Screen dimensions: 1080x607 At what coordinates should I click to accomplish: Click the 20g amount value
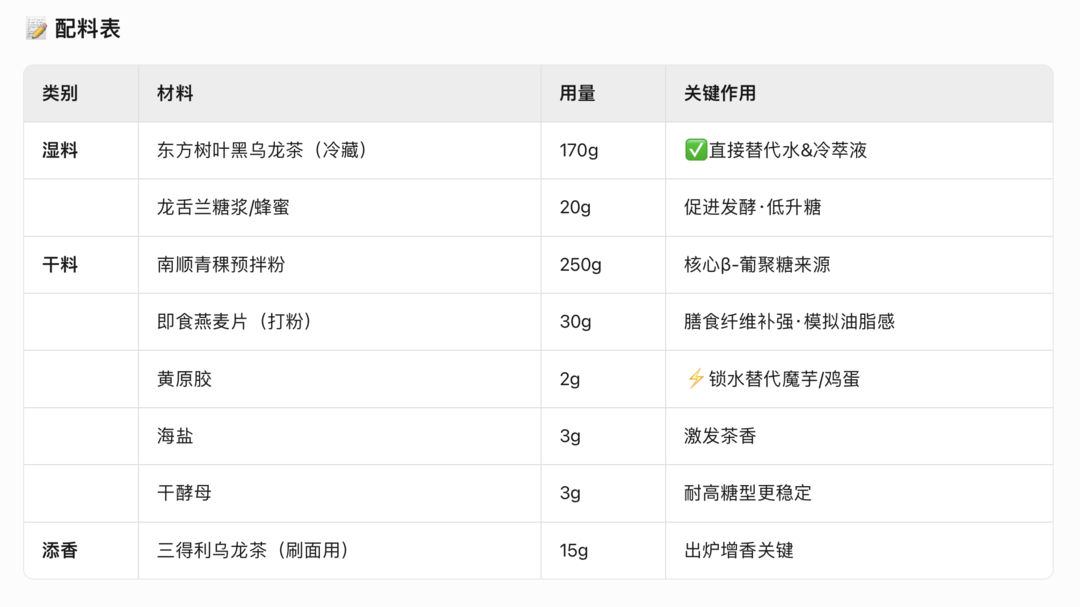[575, 207]
